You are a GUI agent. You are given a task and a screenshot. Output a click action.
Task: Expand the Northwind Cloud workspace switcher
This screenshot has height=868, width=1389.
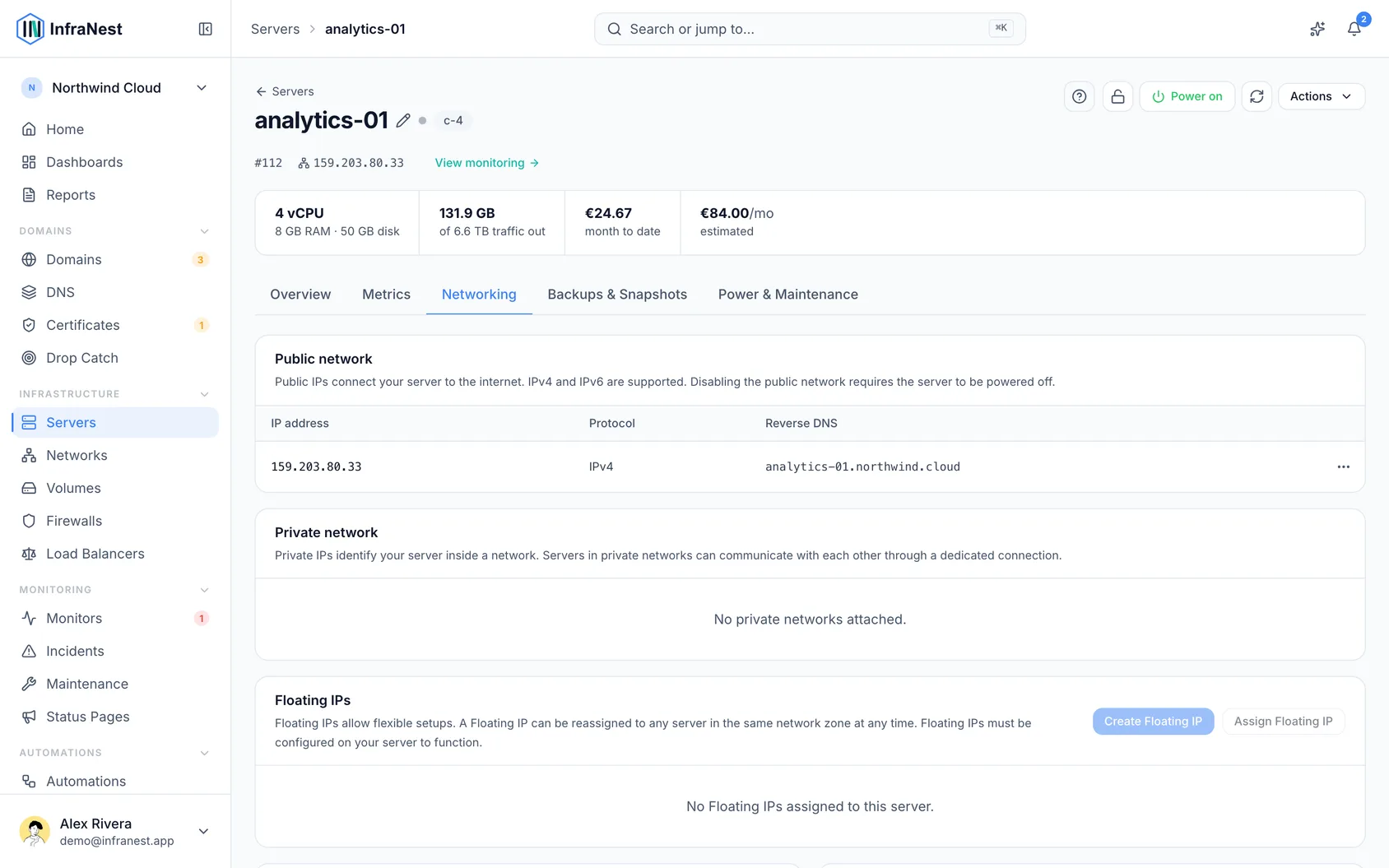point(115,88)
